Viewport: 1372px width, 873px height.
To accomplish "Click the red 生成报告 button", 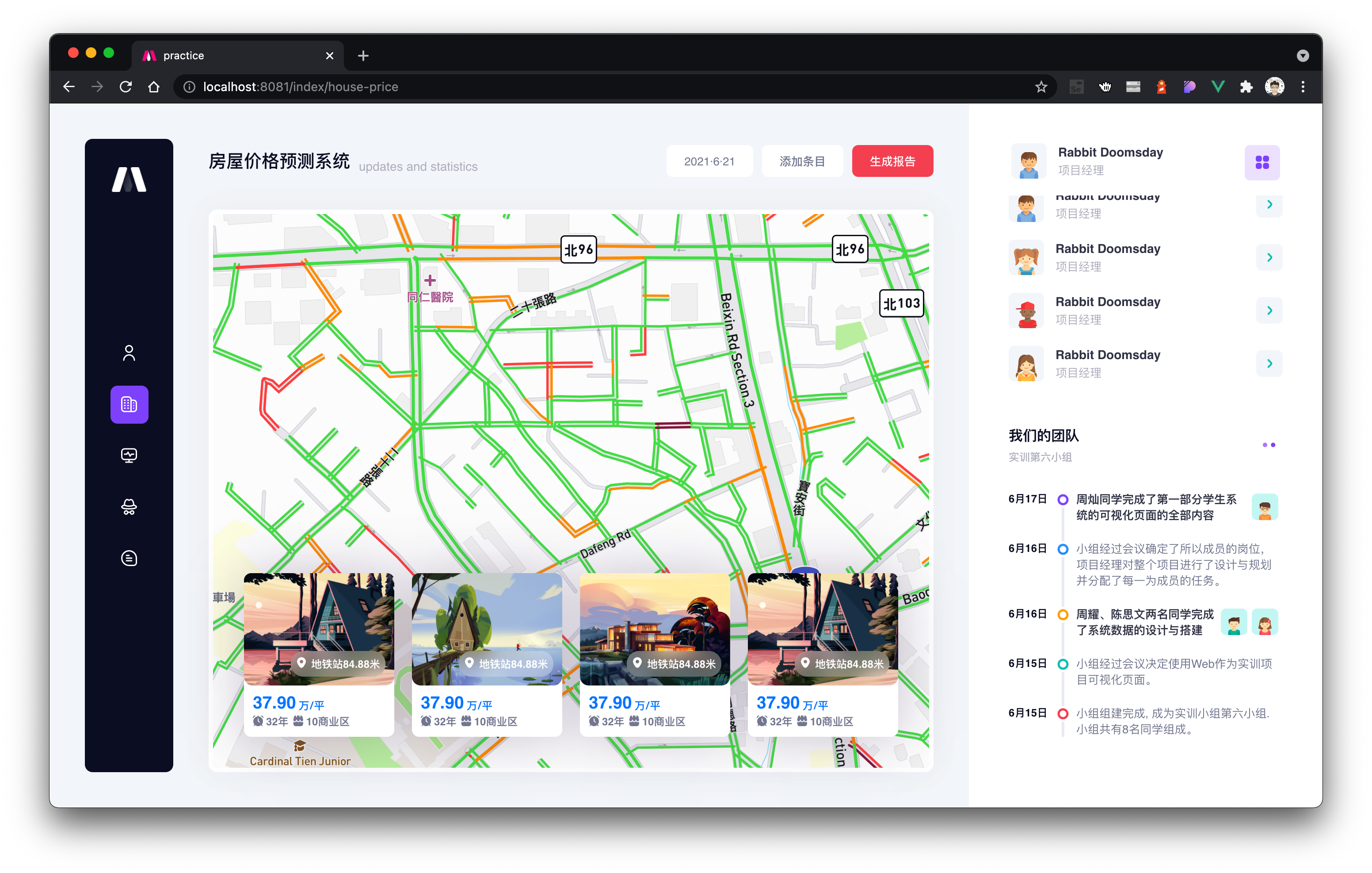I will click(x=892, y=161).
